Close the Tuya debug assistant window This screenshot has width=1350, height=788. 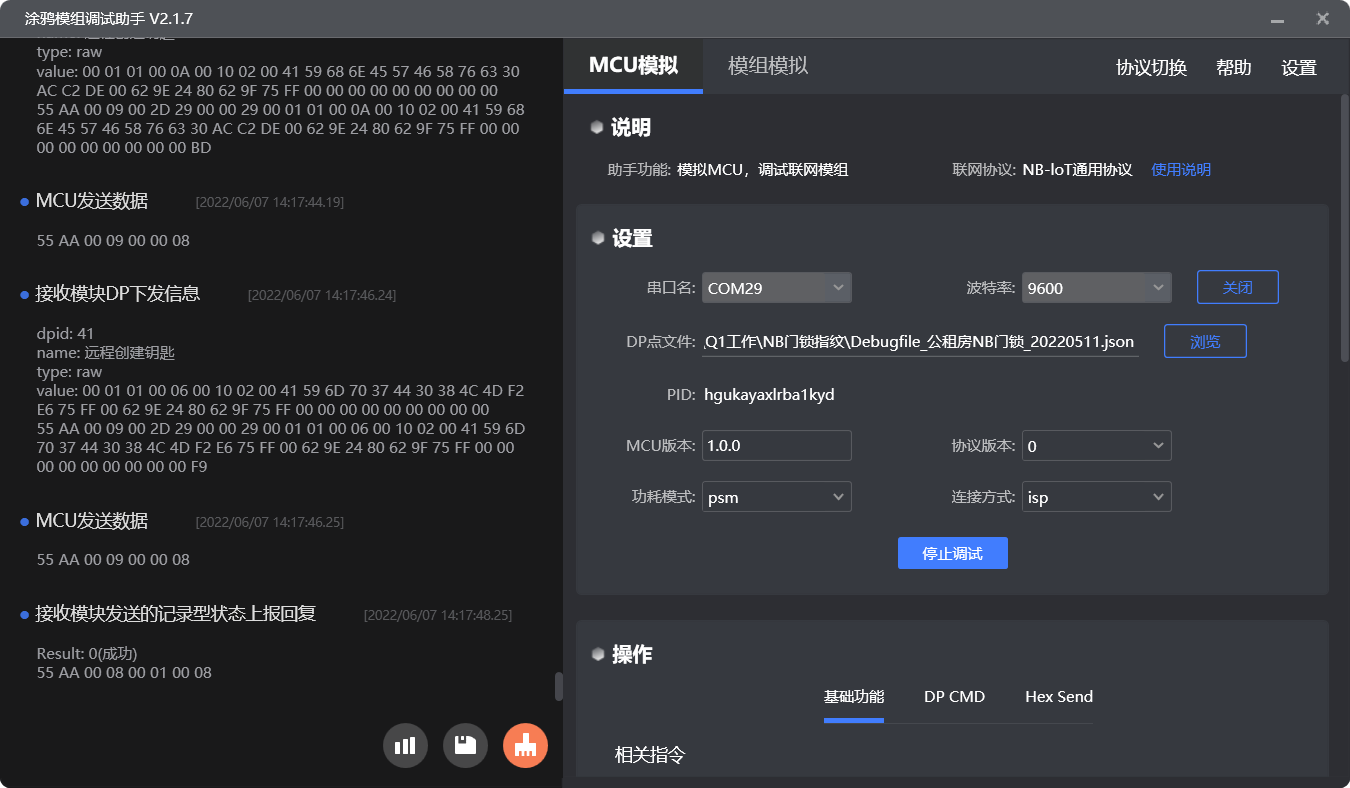[x=1322, y=19]
